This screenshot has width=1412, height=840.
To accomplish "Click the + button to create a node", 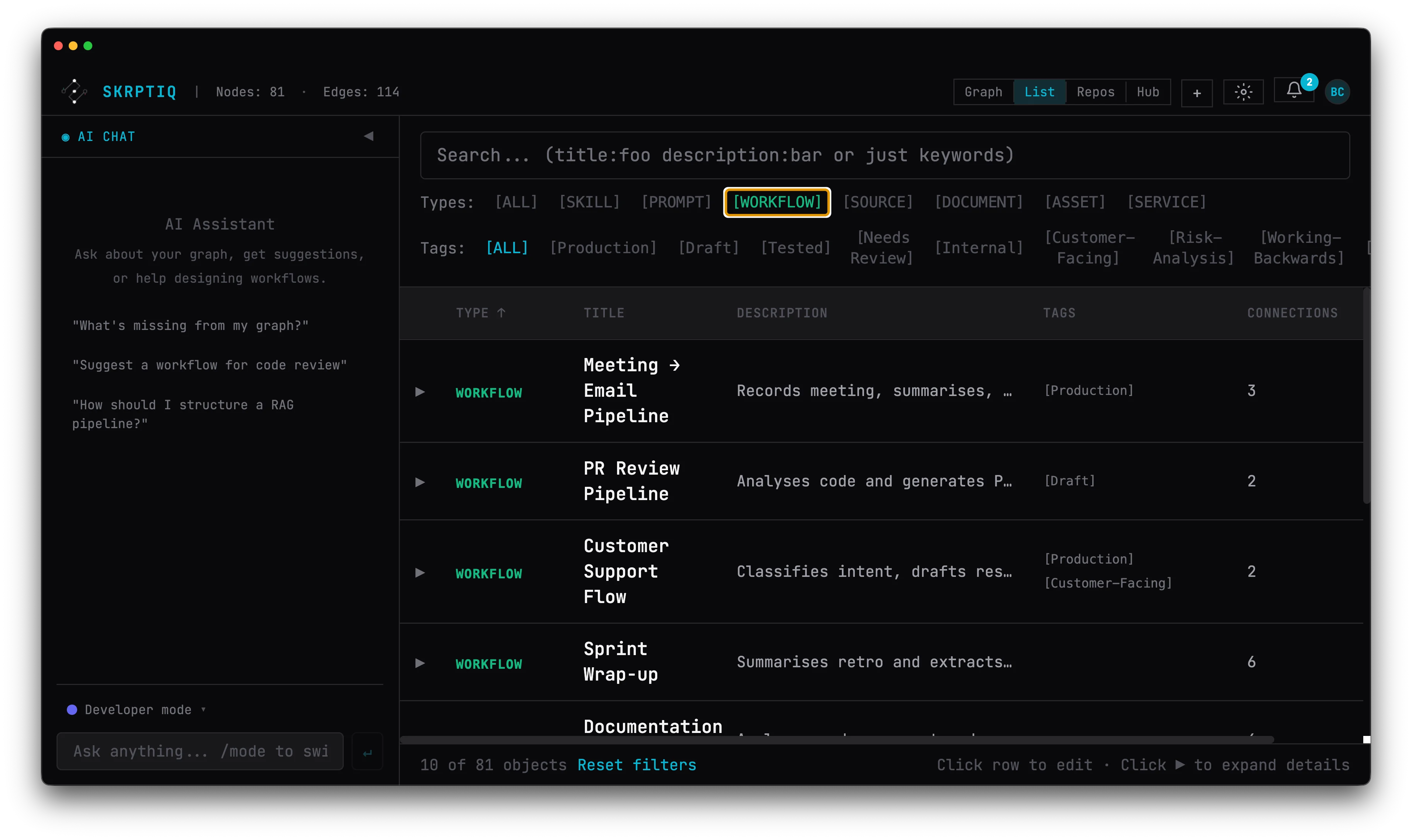I will [1197, 92].
